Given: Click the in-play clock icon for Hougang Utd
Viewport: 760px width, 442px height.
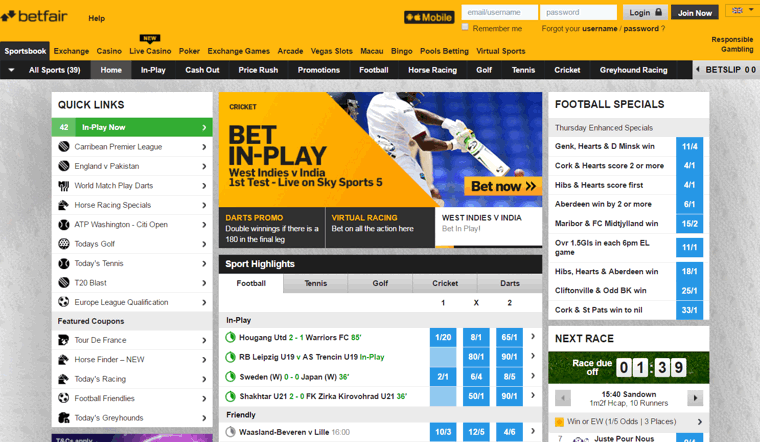Looking at the screenshot, I should [x=231, y=337].
